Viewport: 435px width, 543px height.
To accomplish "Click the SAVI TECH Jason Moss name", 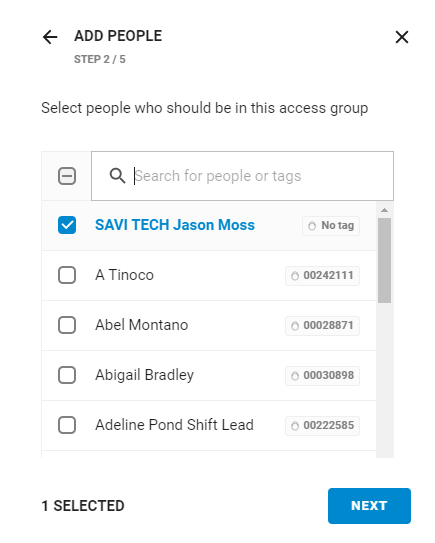I will click(x=175, y=225).
